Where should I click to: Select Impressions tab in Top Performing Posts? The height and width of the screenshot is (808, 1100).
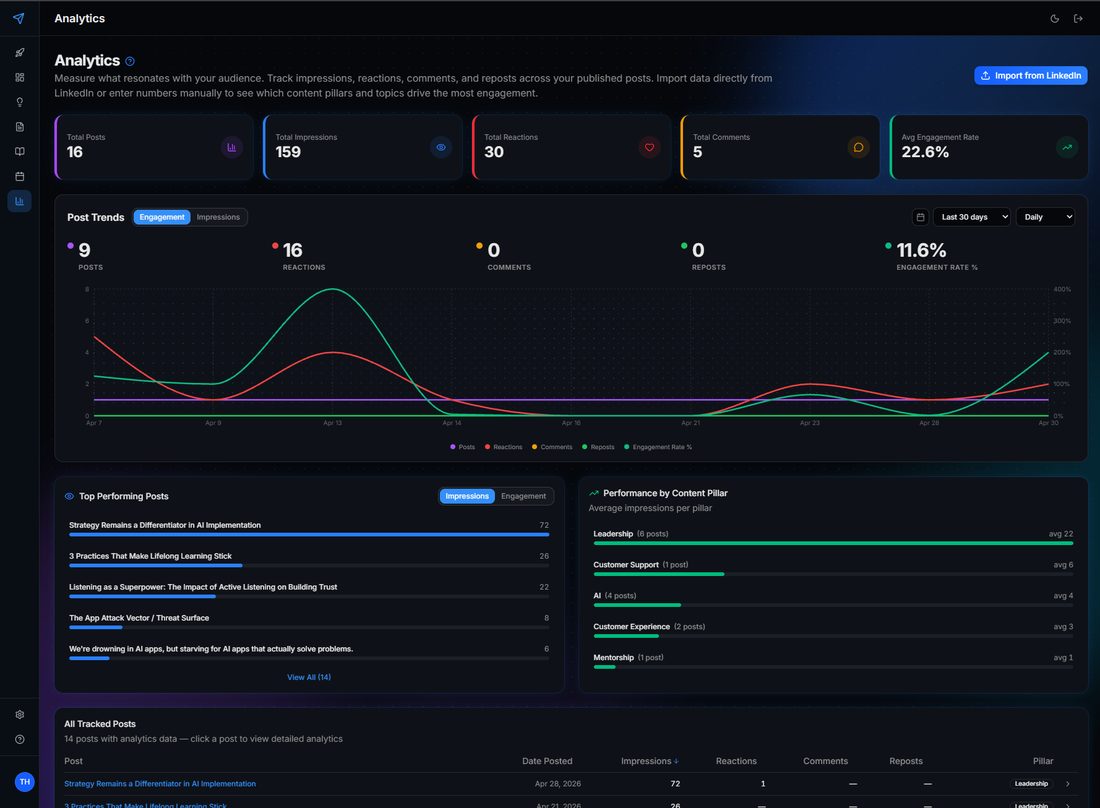(x=467, y=496)
